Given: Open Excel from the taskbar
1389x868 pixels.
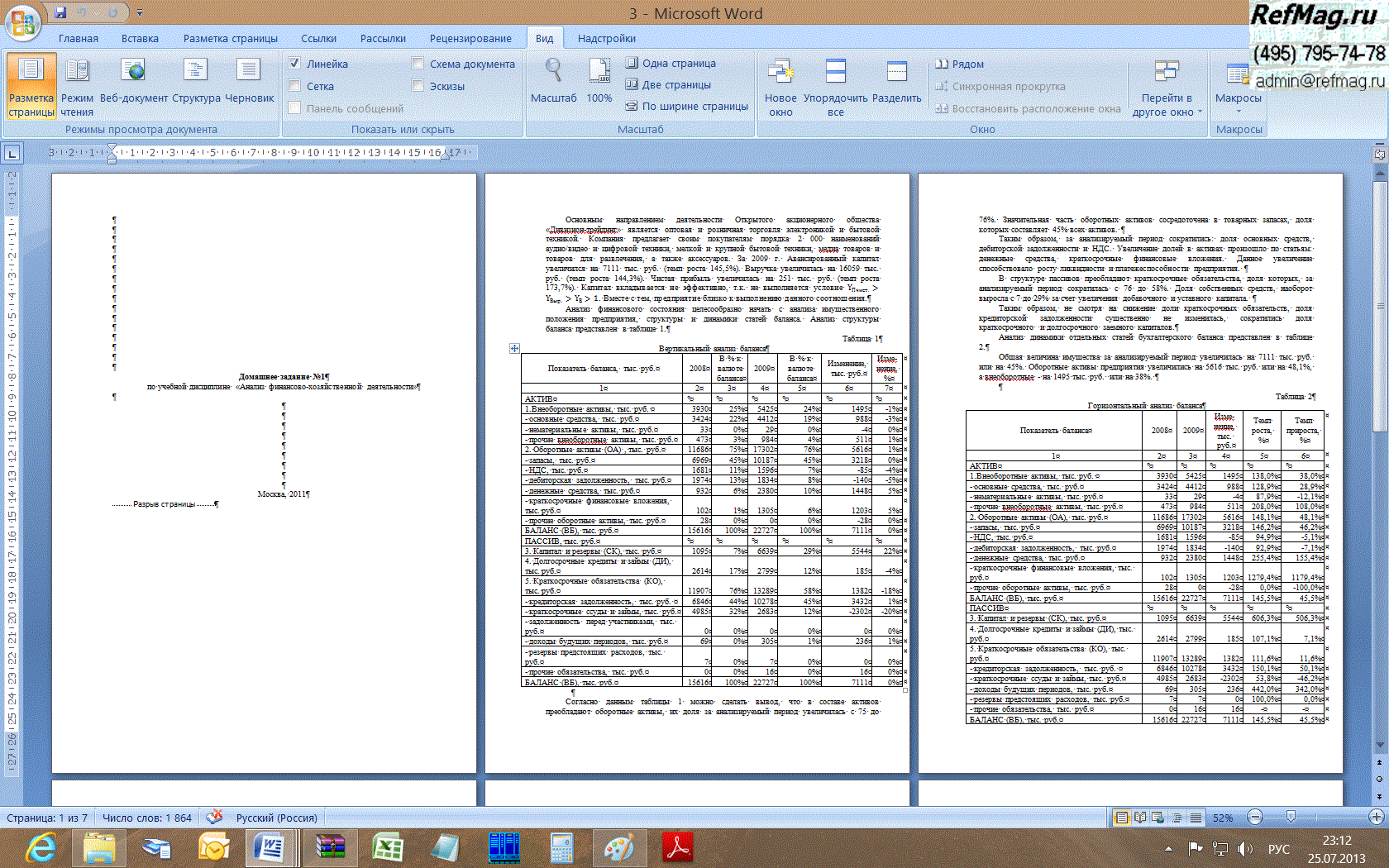Looking at the screenshot, I should (x=387, y=847).
